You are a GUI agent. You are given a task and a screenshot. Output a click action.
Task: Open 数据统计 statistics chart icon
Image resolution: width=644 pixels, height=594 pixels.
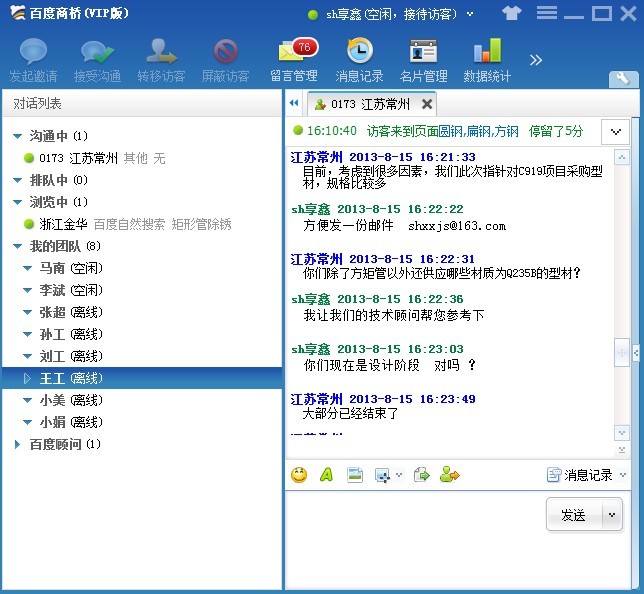tap(487, 51)
